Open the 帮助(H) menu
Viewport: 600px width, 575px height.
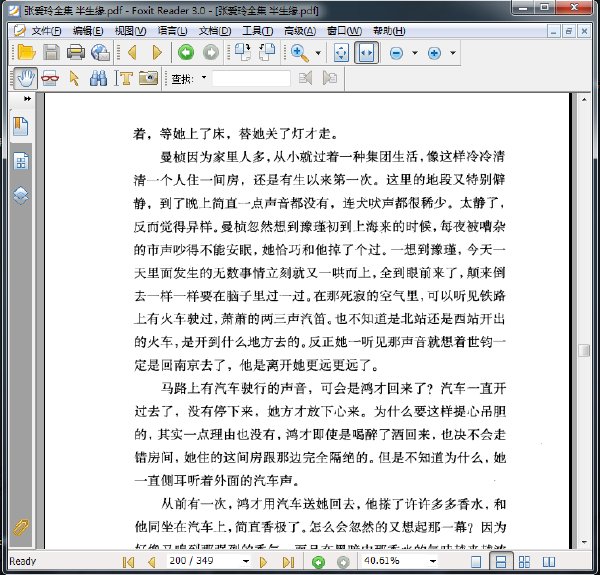click(x=389, y=31)
